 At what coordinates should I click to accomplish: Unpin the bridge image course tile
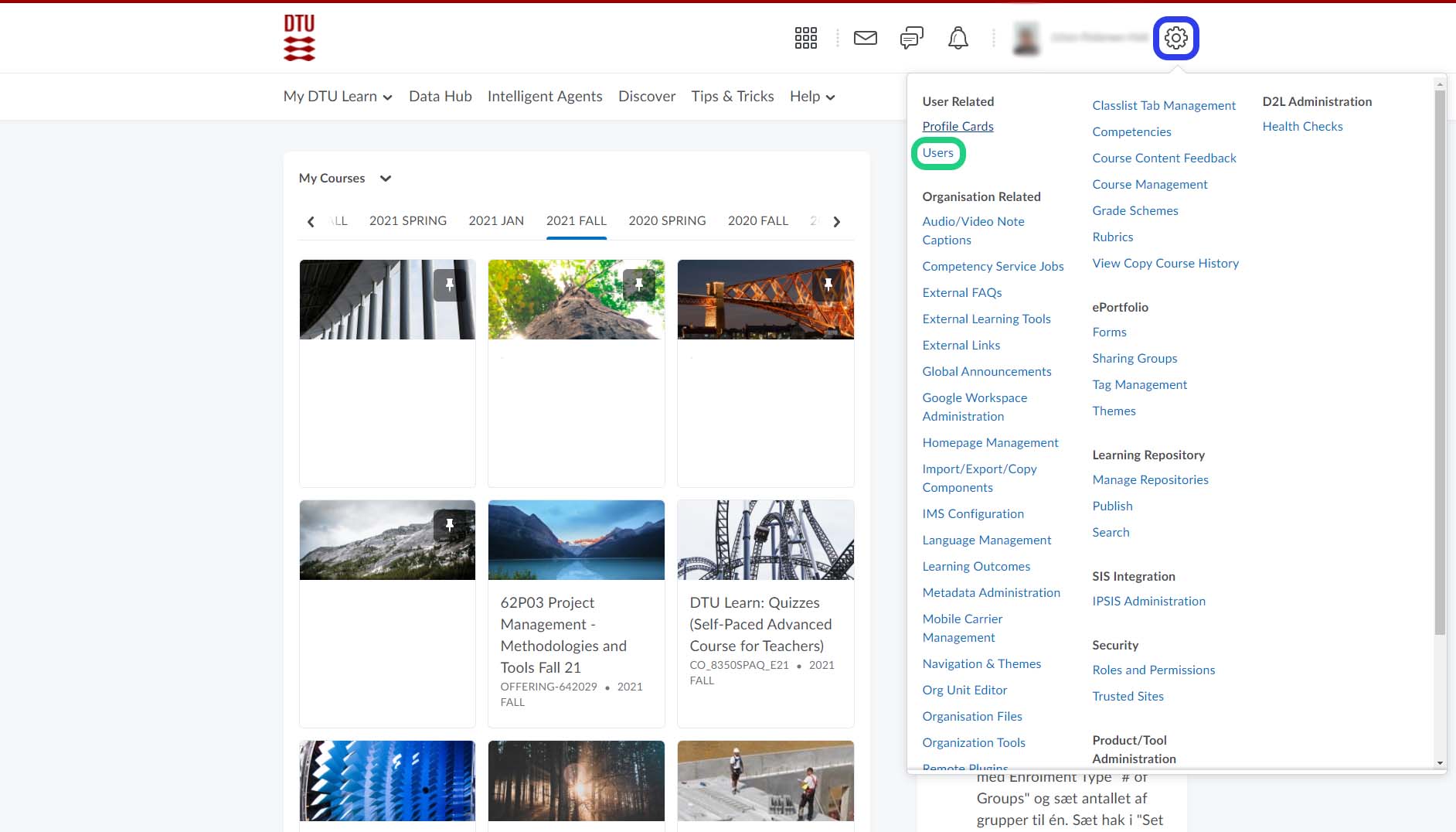(x=828, y=285)
